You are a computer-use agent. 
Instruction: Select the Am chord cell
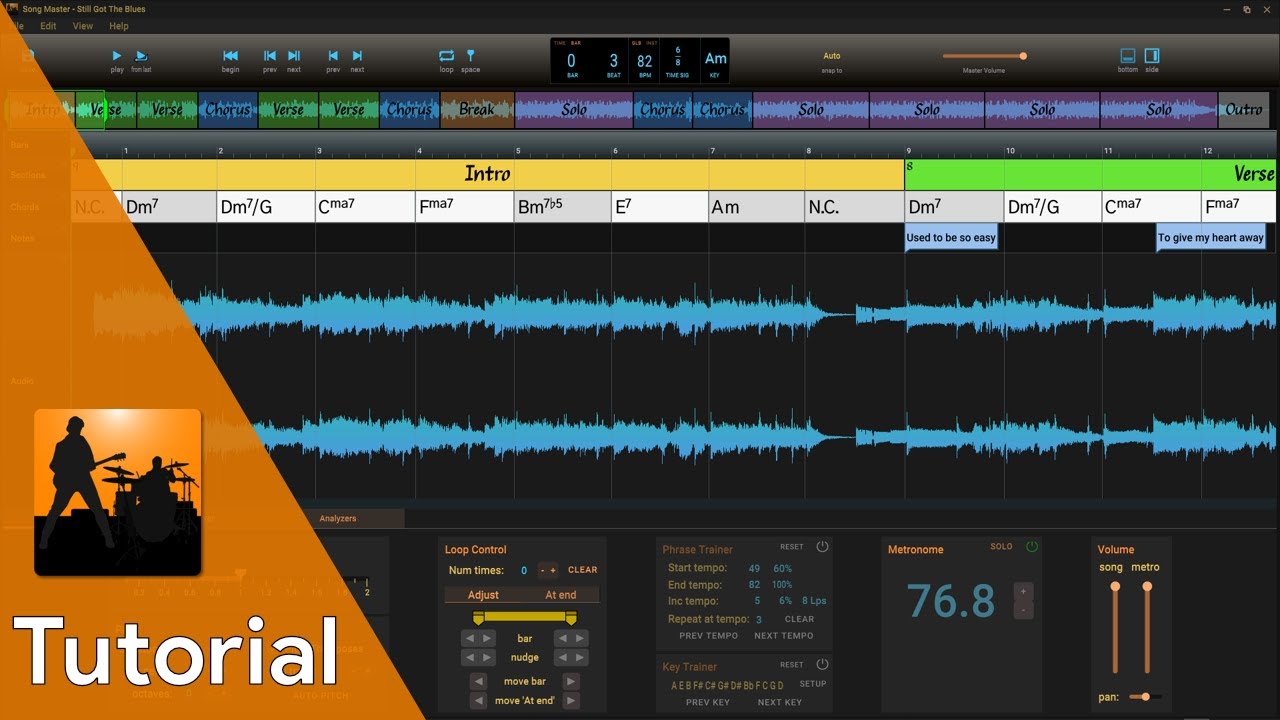757,207
